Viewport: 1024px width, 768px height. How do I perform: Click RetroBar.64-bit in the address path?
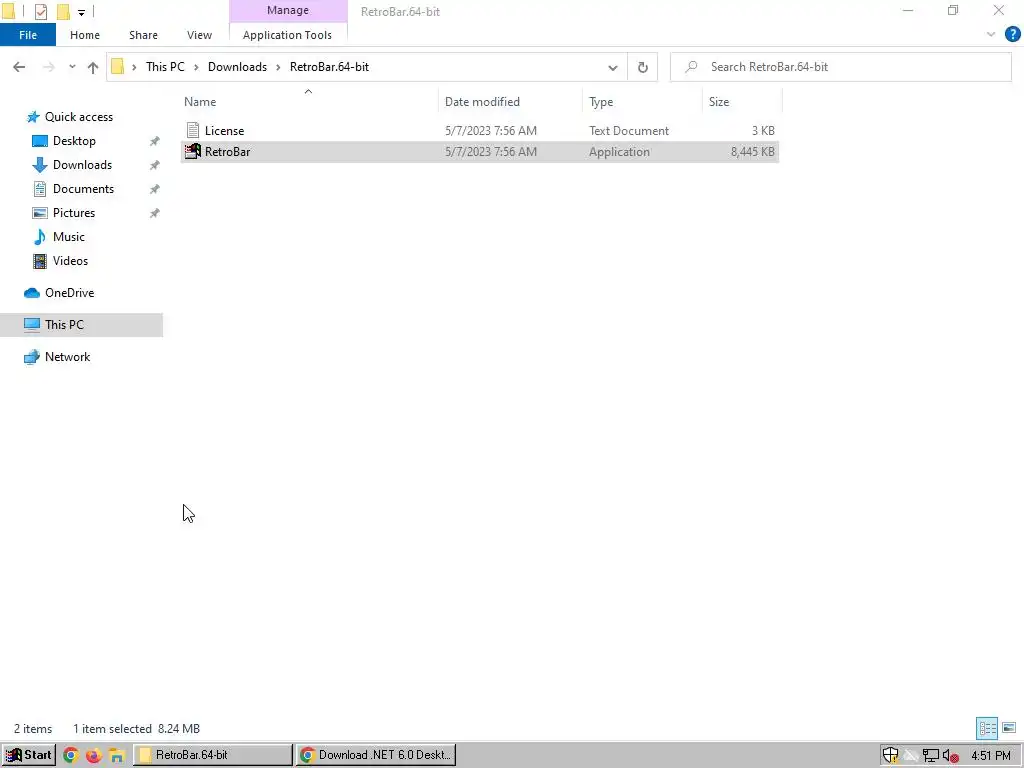point(329,67)
